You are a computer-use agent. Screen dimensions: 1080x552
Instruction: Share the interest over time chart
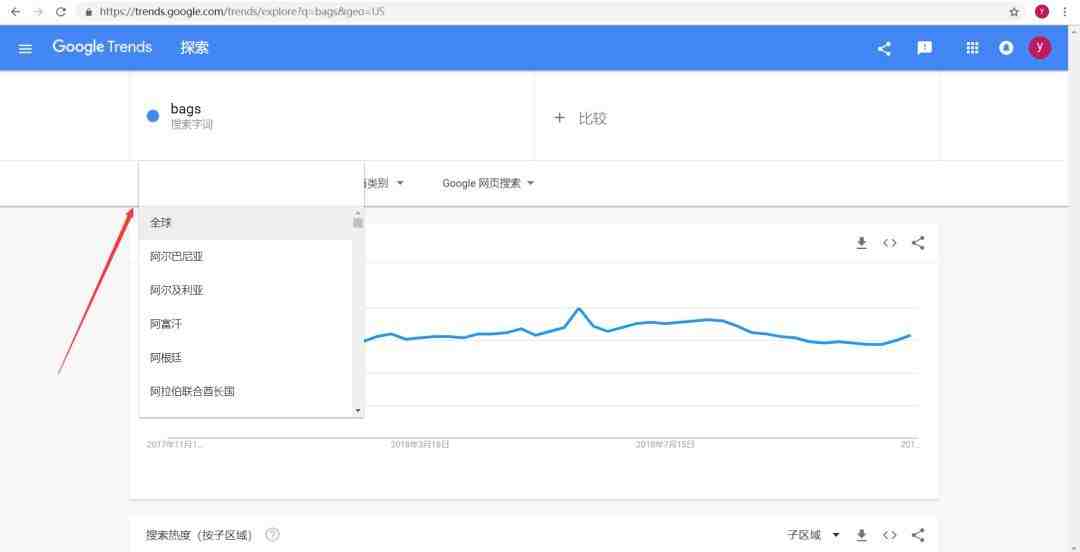(x=918, y=243)
